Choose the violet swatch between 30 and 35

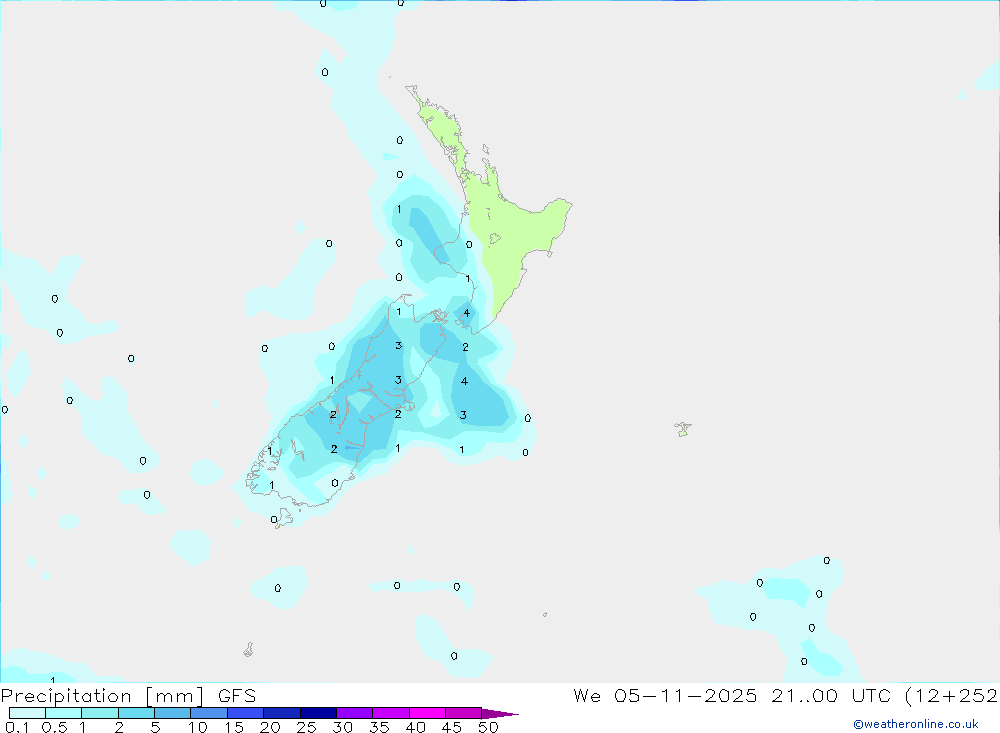click(355, 713)
